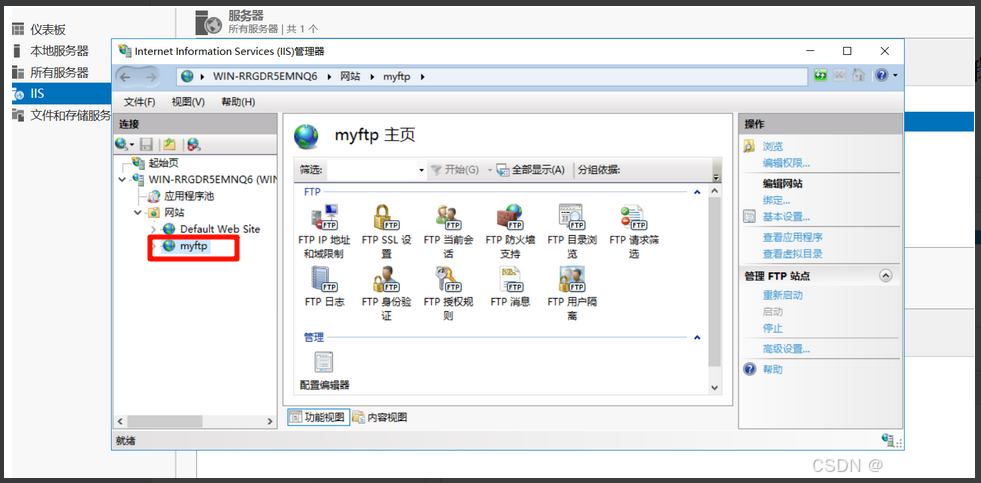Open FTP 当前会话 feature
Screen dimensions: 981x483
click(449, 231)
